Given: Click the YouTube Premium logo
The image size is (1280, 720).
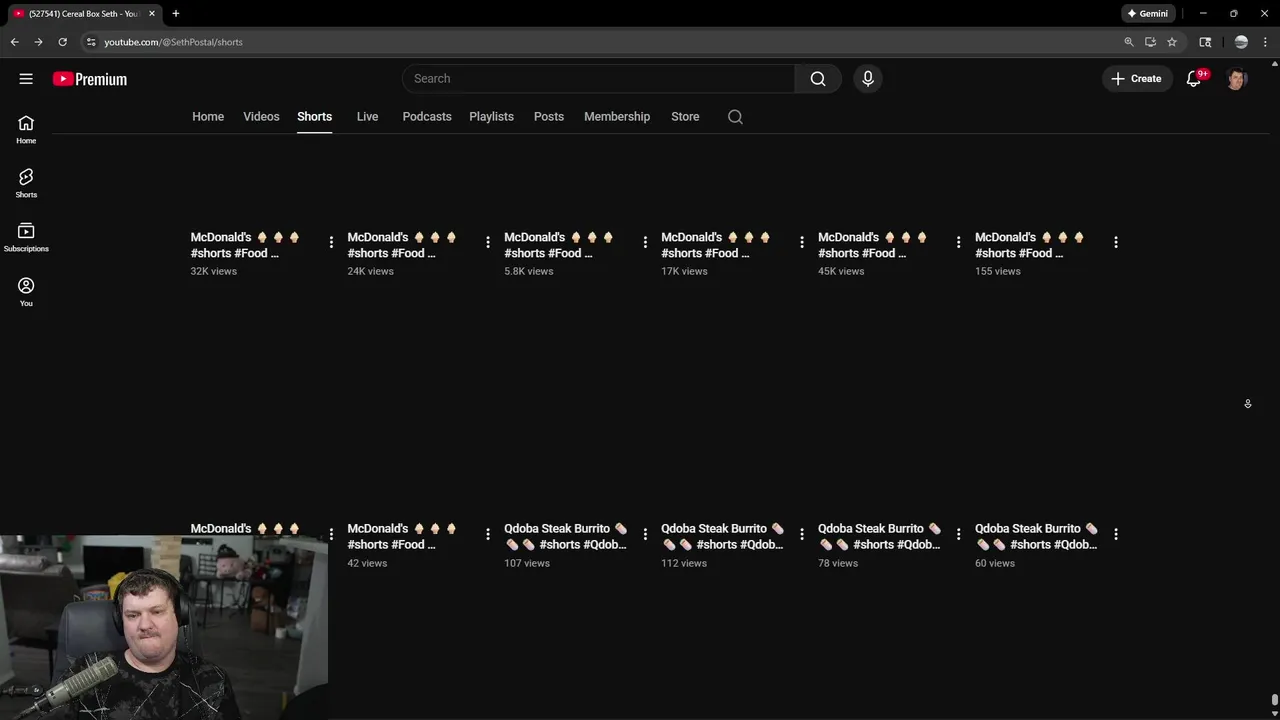Looking at the screenshot, I should [90, 79].
